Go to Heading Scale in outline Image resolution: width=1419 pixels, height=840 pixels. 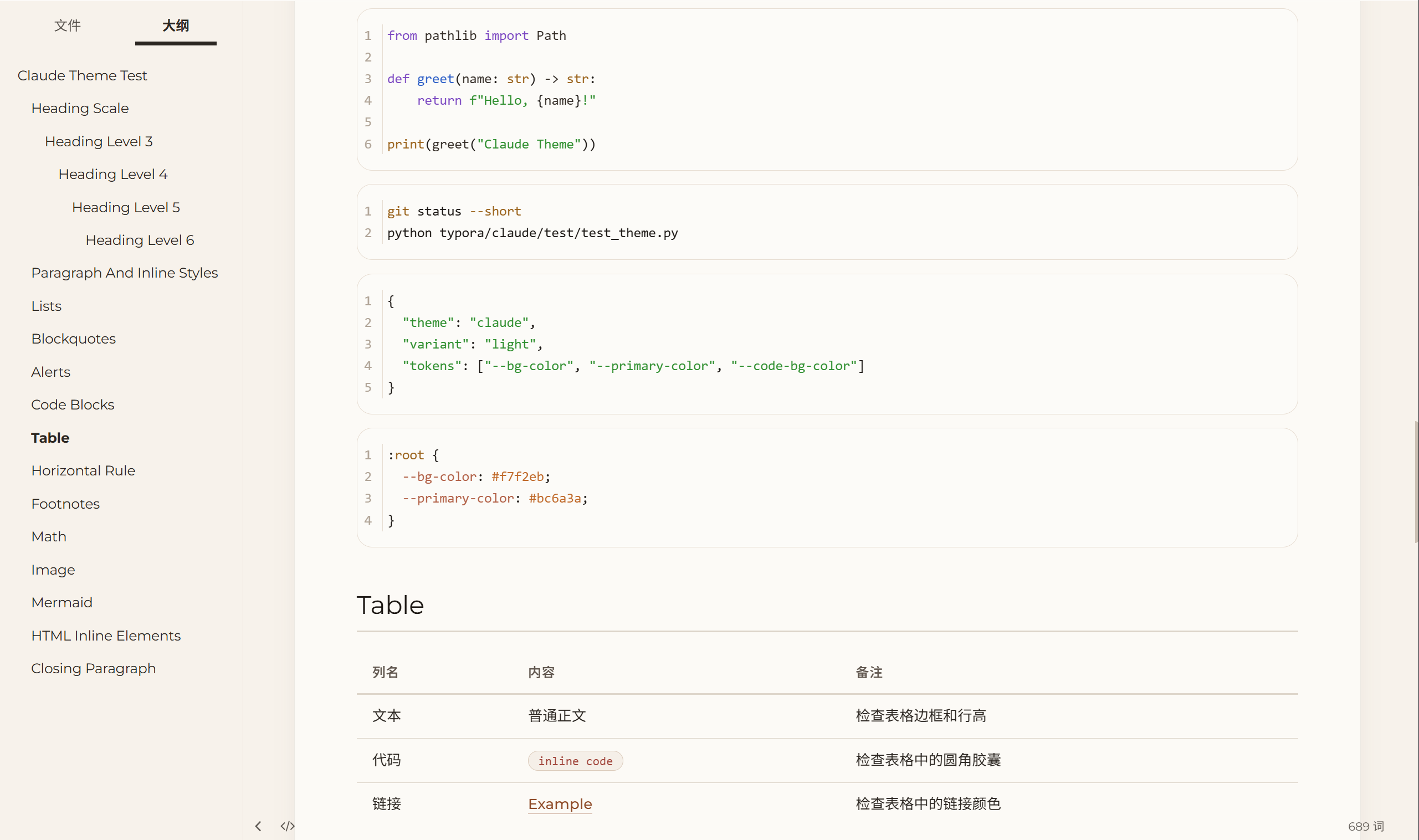pos(80,108)
